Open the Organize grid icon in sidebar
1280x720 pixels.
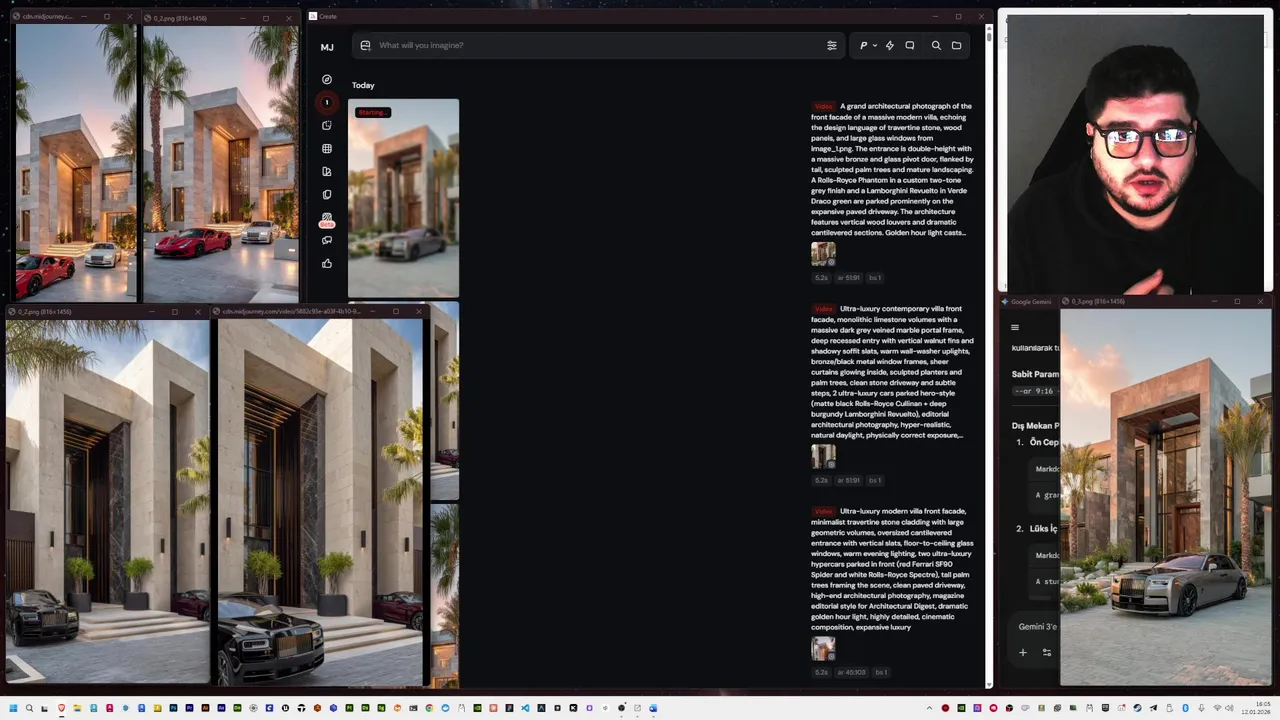(x=327, y=148)
